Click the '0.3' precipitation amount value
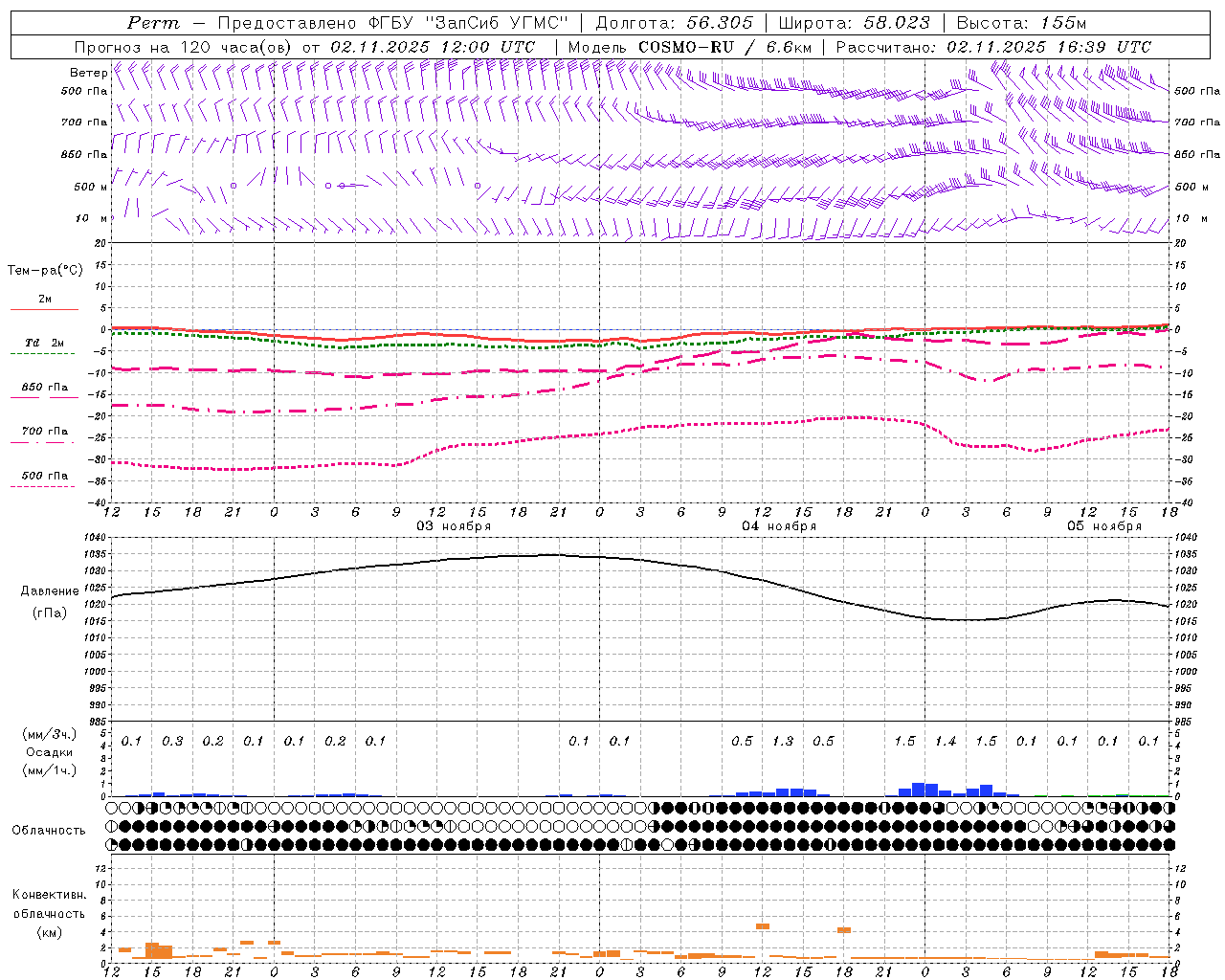Image resolution: width=1225 pixels, height=980 pixels. (x=172, y=742)
